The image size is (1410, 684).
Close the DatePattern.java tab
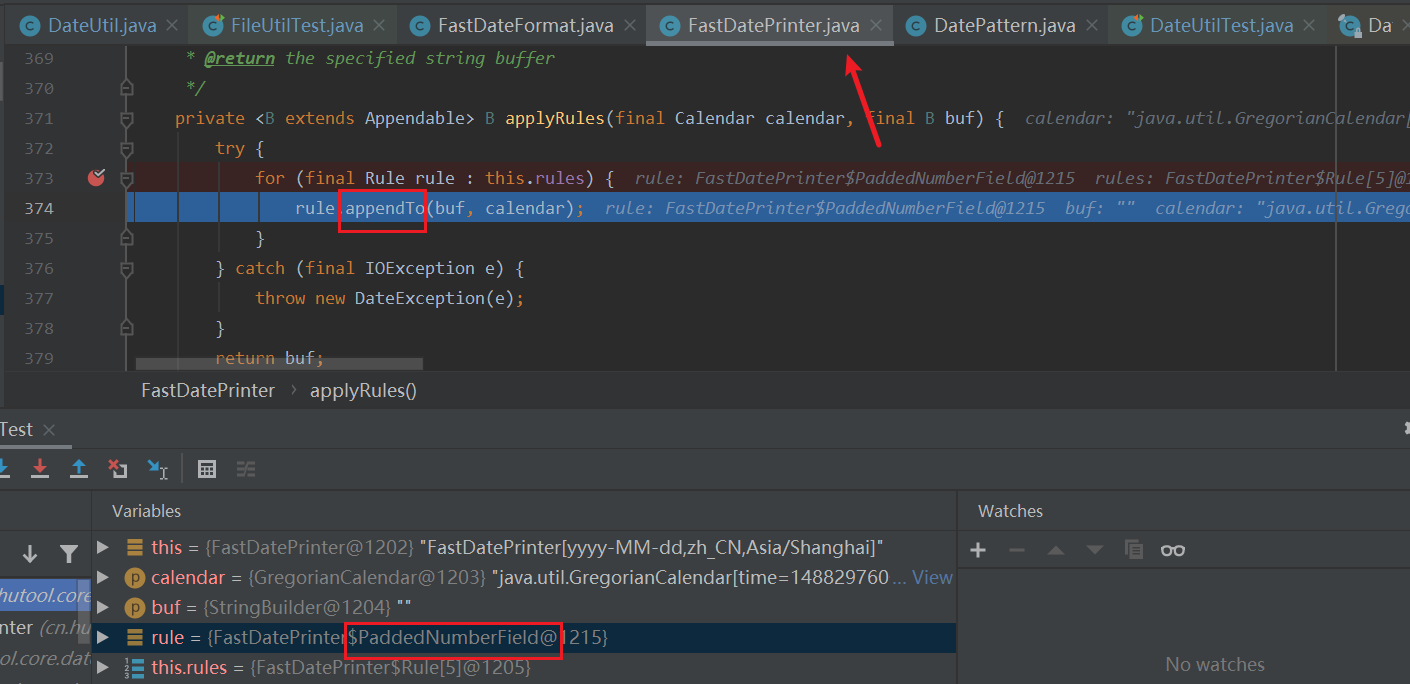(x=1092, y=25)
